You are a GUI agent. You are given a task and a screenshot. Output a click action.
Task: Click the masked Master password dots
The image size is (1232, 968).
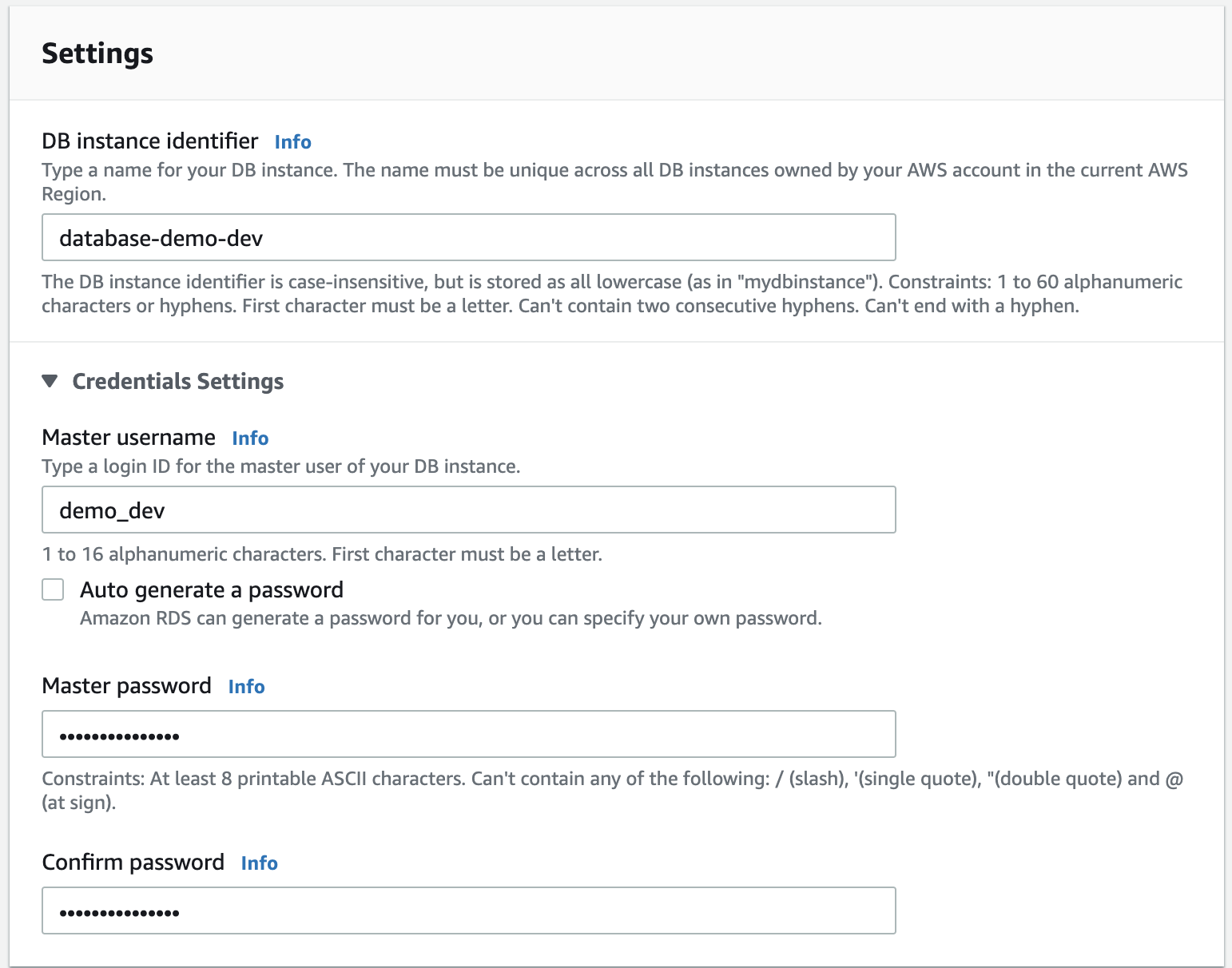coord(118,734)
